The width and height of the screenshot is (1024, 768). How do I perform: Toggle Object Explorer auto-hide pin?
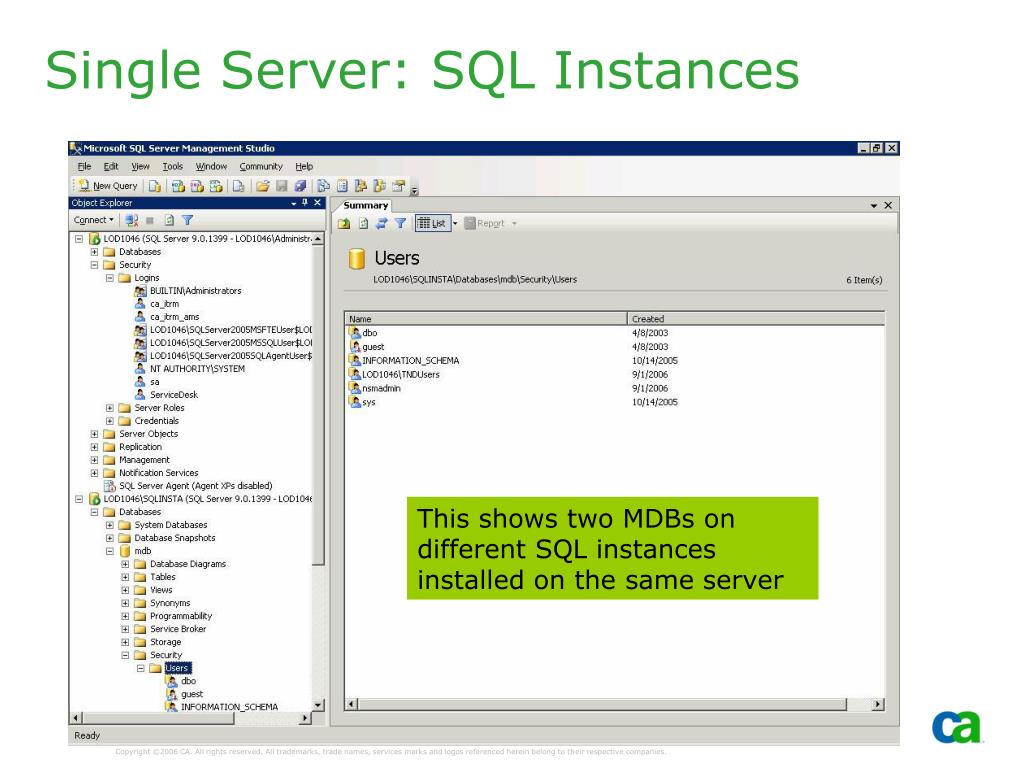coord(304,203)
